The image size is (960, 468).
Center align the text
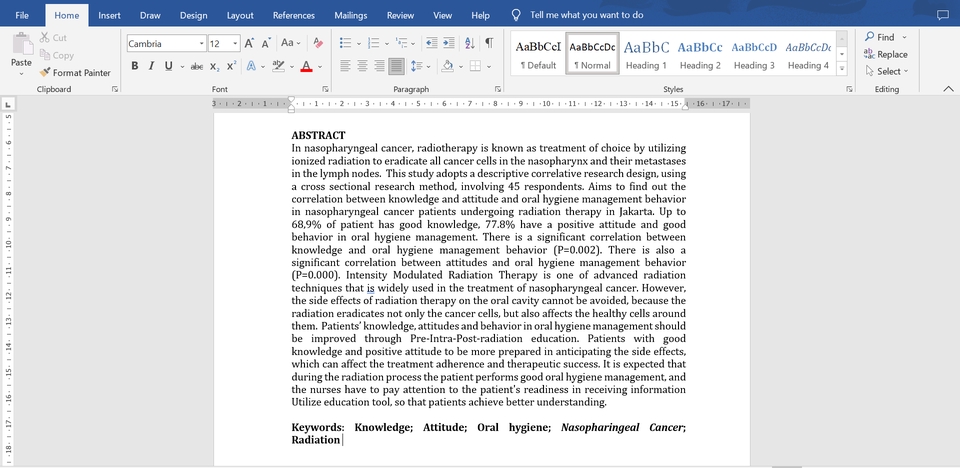pyautogui.click(x=362, y=66)
